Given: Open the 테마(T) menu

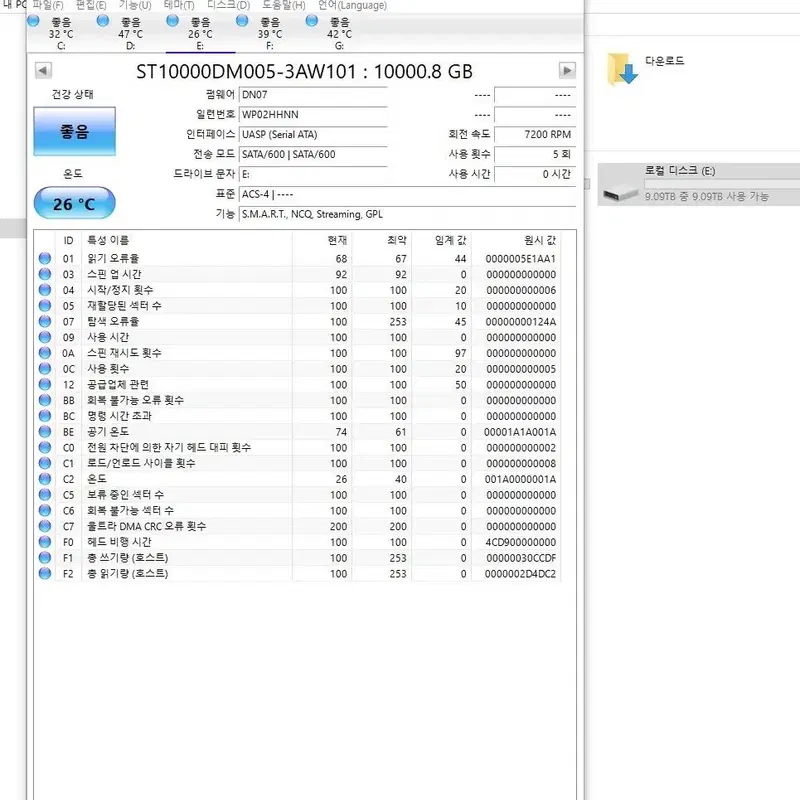Looking at the screenshot, I should click(179, 5).
